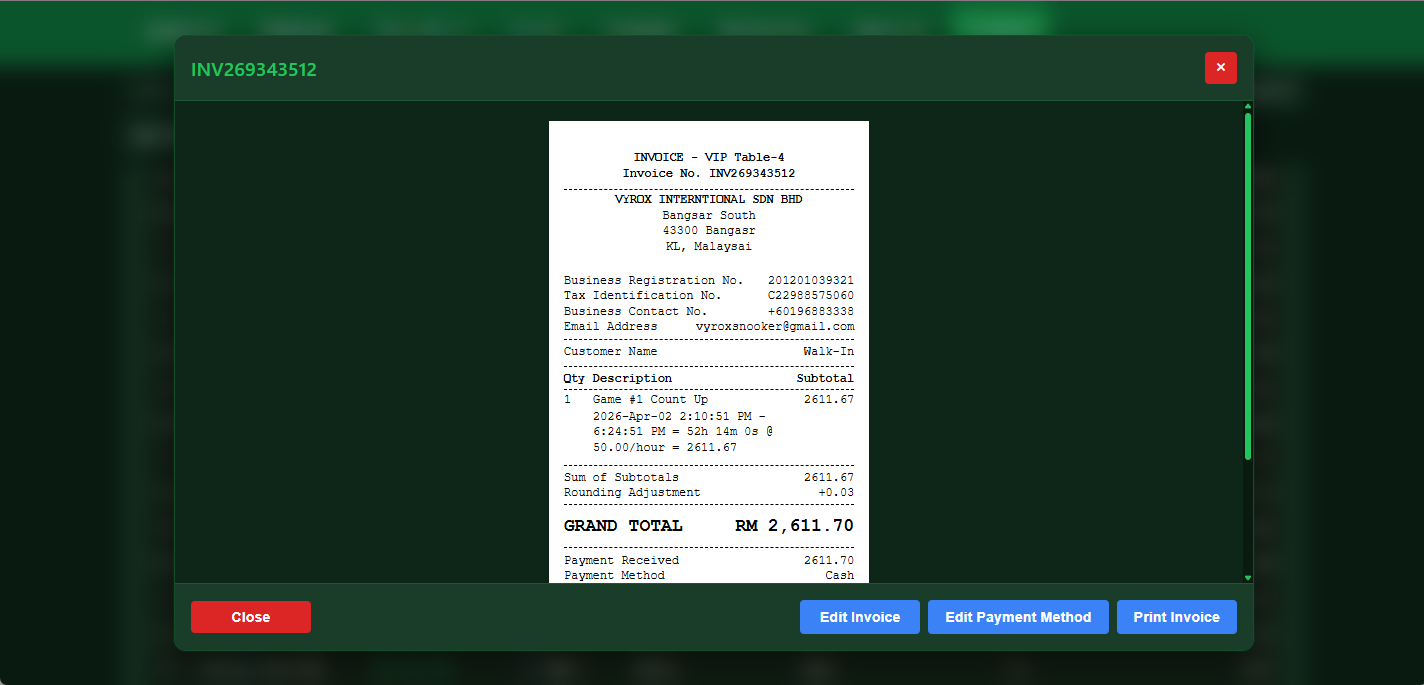The width and height of the screenshot is (1424, 685).
Task: Click the VYROX INTERNTIONAL SDN BHD header
Action: click(708, 198)
